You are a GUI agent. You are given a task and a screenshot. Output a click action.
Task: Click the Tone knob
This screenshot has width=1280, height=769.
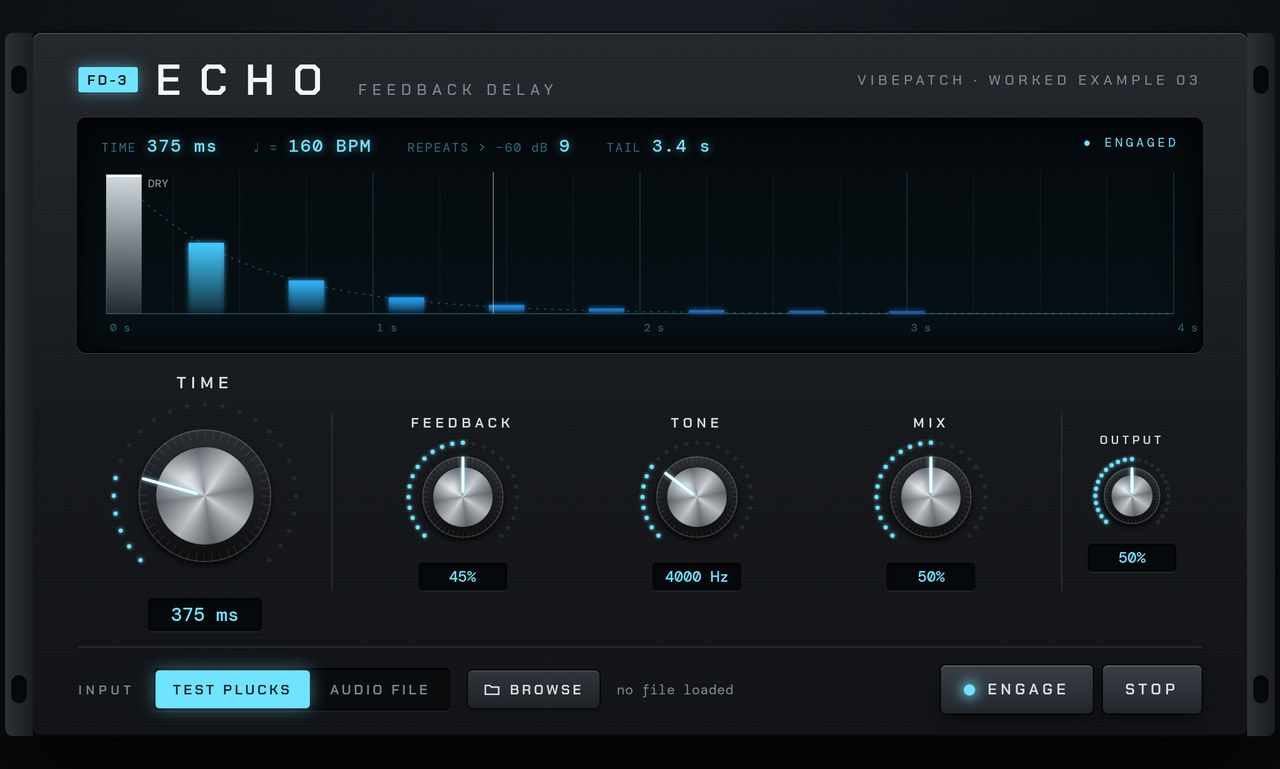tap(697, 497)
